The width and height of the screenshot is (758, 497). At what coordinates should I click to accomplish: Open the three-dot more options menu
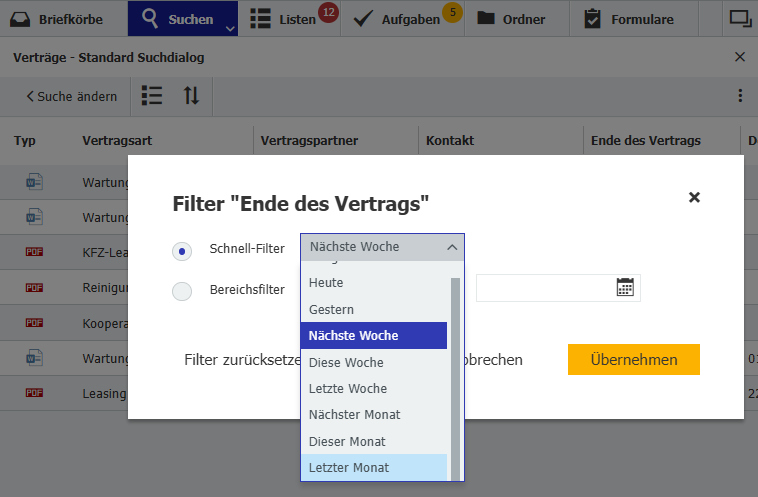point(740,96)
